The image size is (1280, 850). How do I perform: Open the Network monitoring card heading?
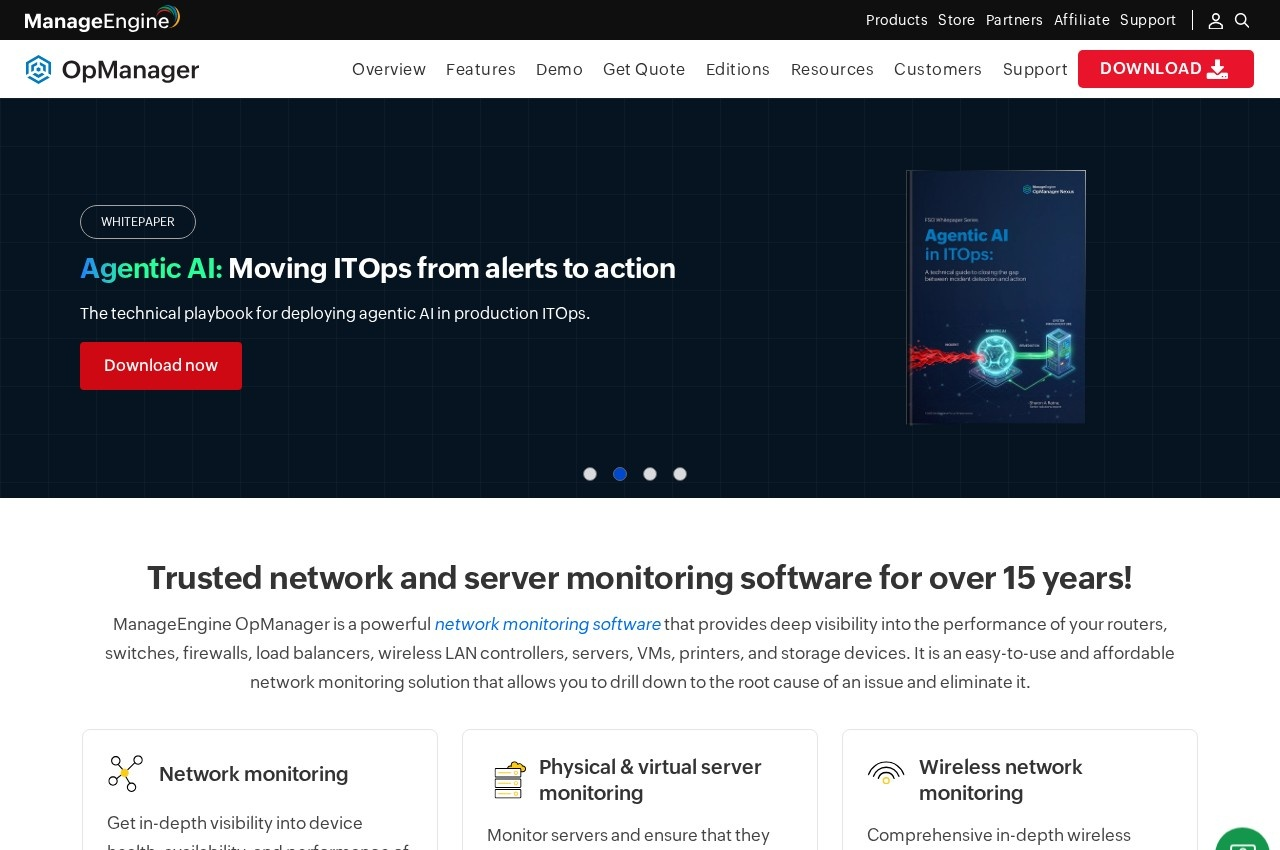pos(254,774)
